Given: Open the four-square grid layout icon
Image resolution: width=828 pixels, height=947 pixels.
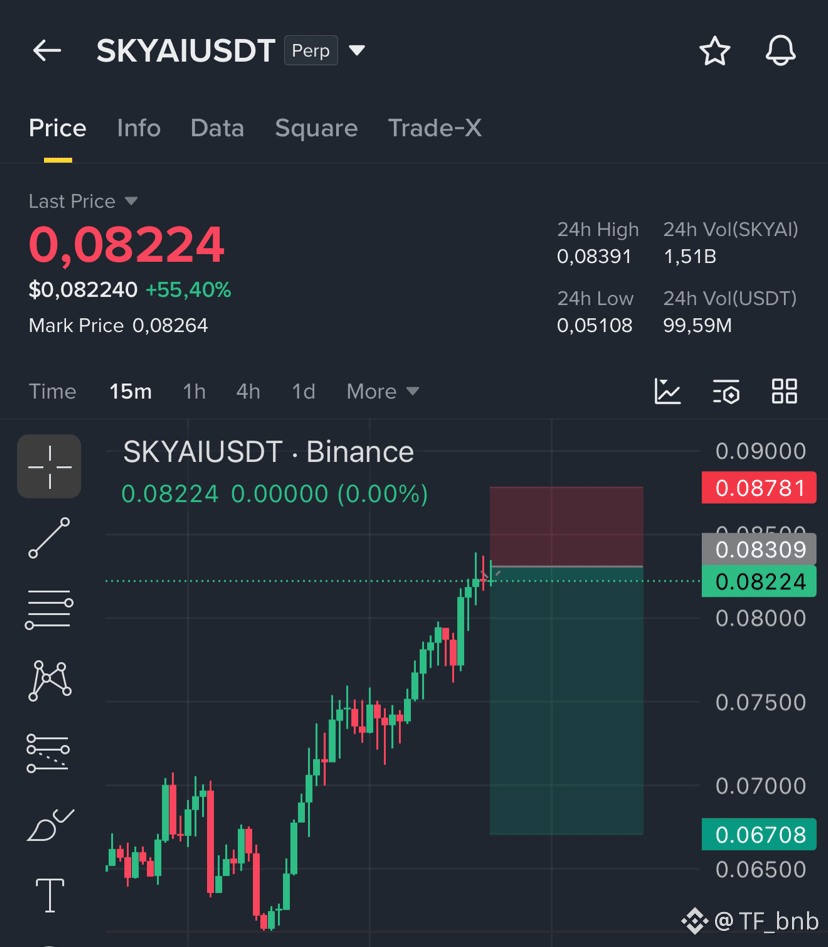Looking at the screenshot, I should click(785, 391).
